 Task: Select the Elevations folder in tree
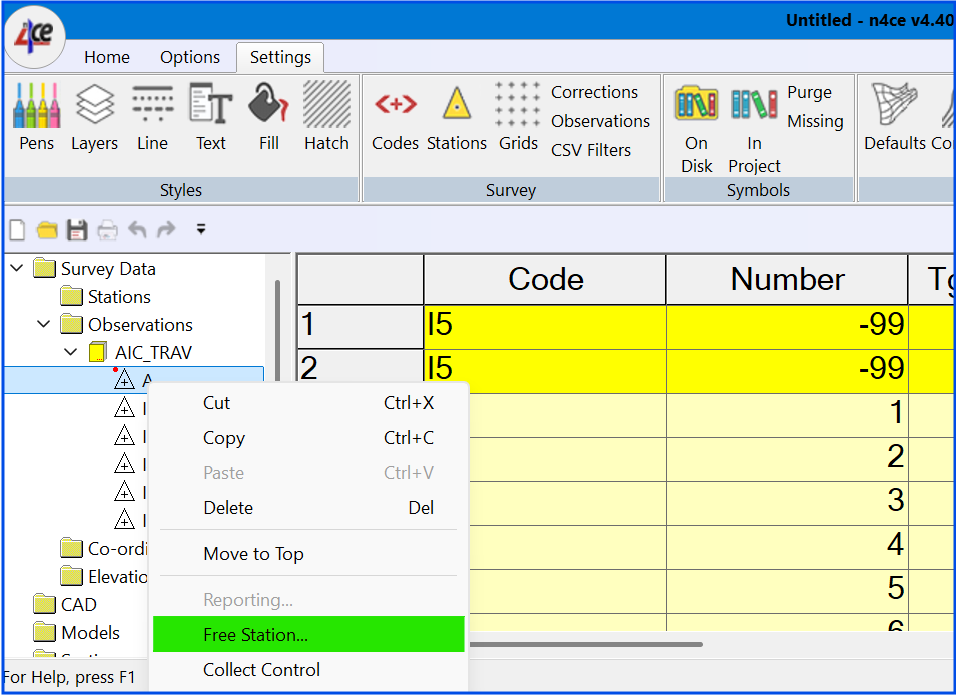click(x=104, y=577)
